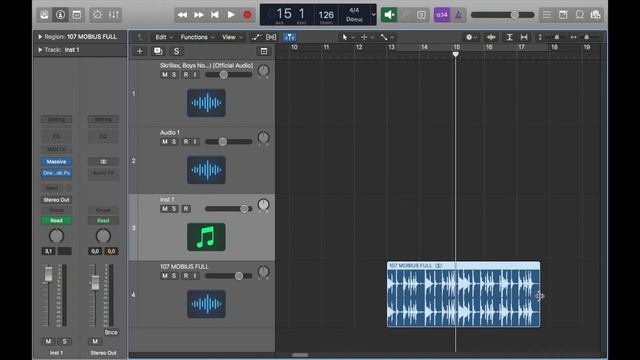Mute the Inst 1 track
Viewport: 640px width, 360px height.
click(164, 209)
